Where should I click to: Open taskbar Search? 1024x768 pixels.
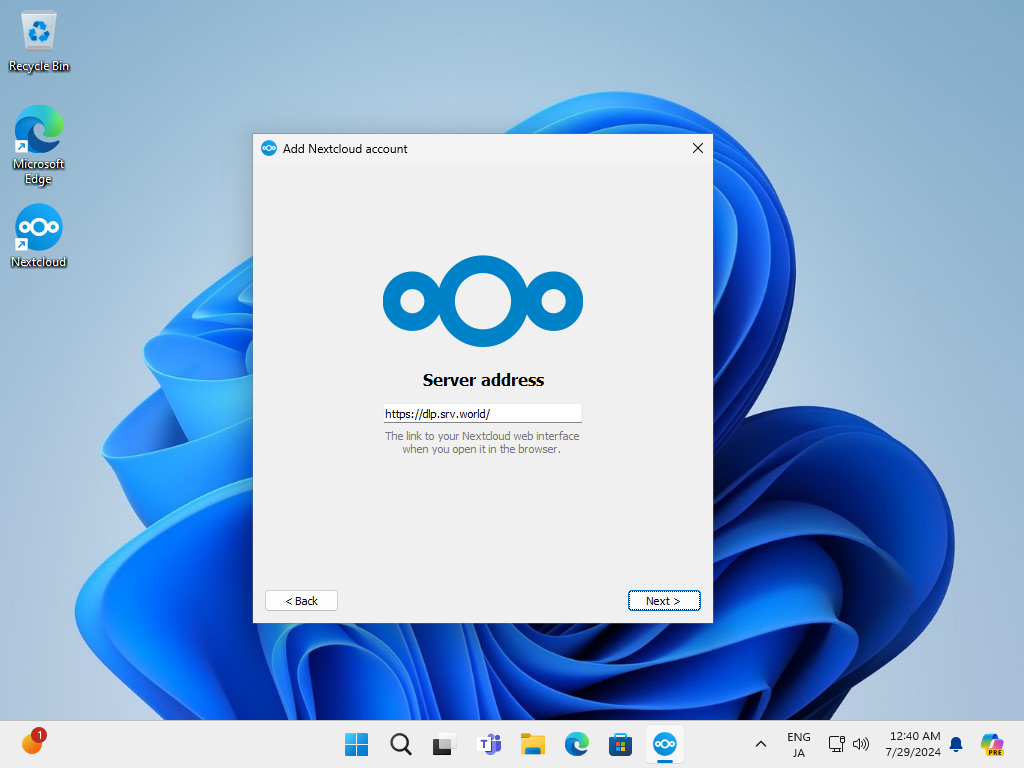pyautogui.click(x=400, y=744)
